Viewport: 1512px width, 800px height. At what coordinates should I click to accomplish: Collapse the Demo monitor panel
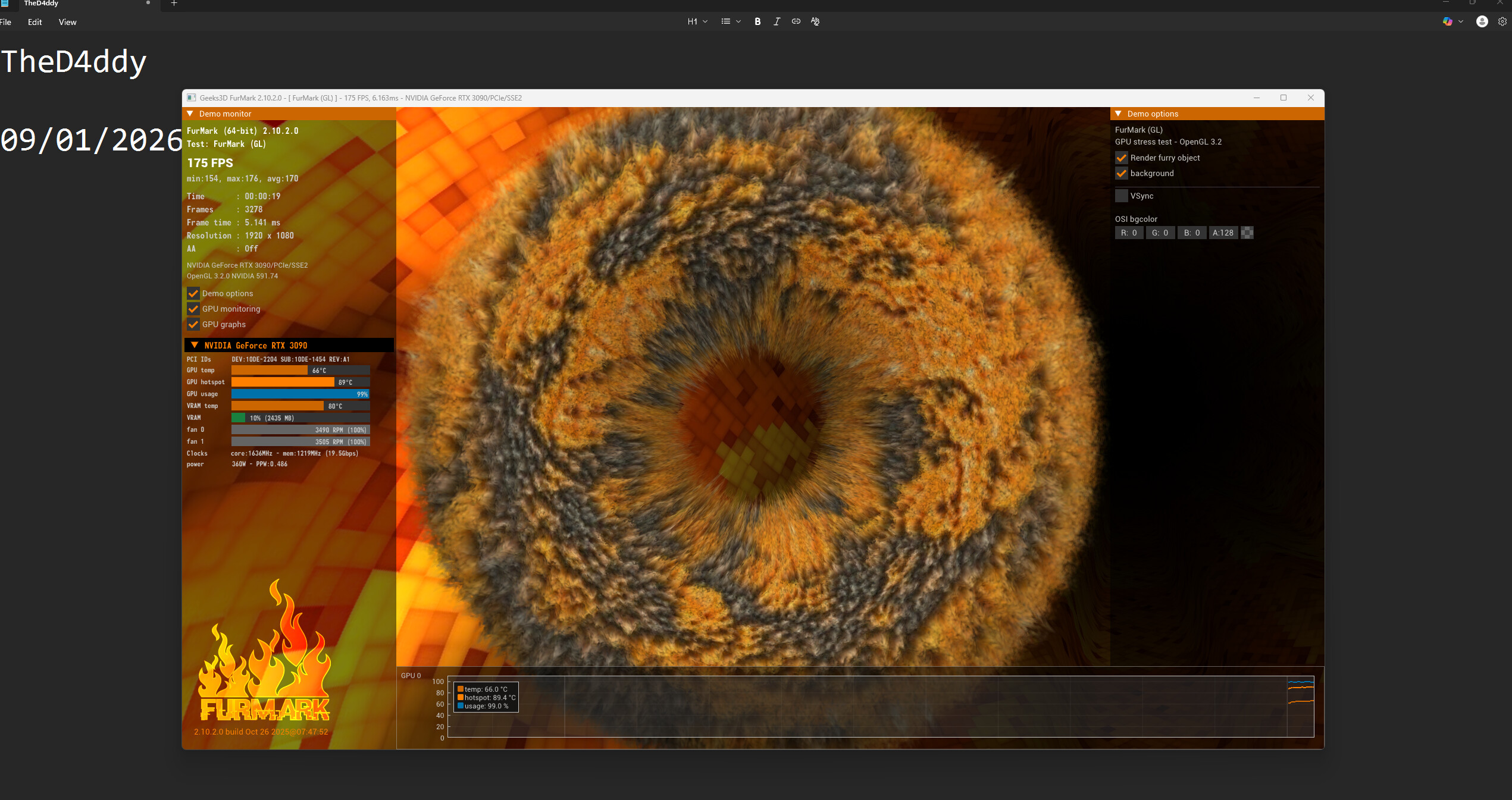pyautogui.click(x=190, y=114)
